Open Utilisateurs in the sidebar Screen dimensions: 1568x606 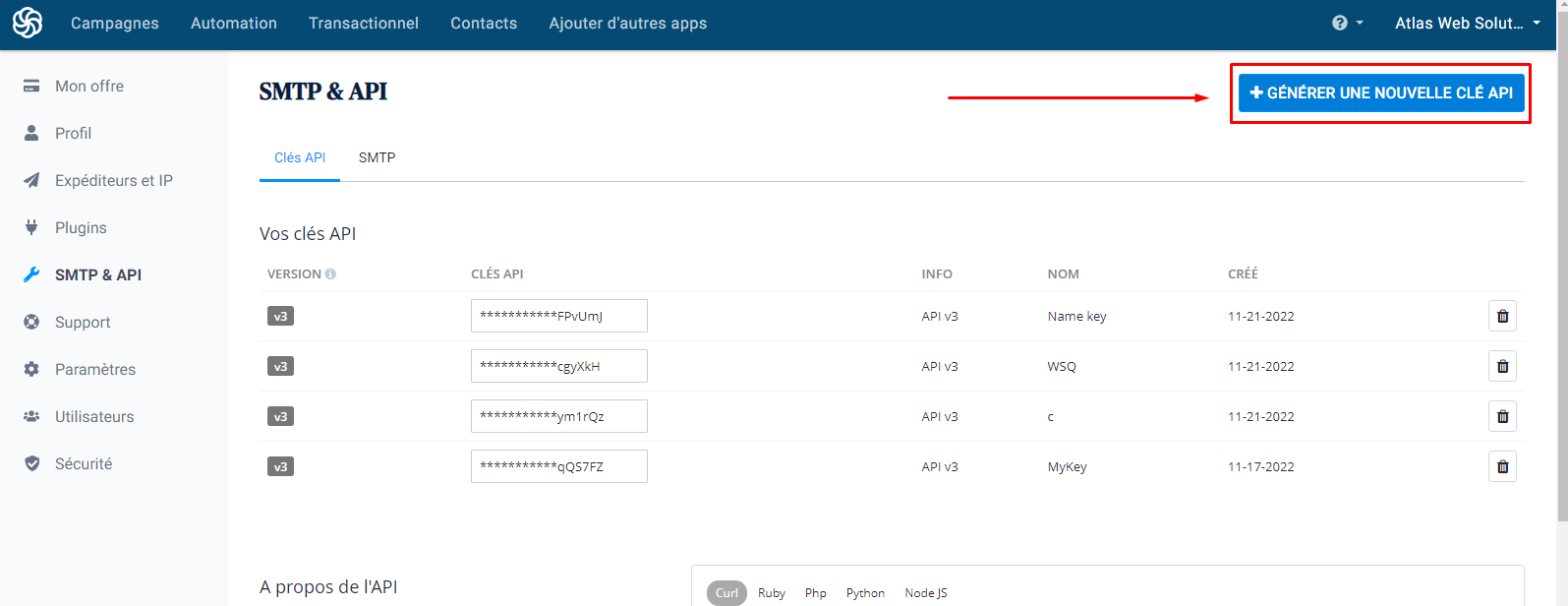(94, 416)
